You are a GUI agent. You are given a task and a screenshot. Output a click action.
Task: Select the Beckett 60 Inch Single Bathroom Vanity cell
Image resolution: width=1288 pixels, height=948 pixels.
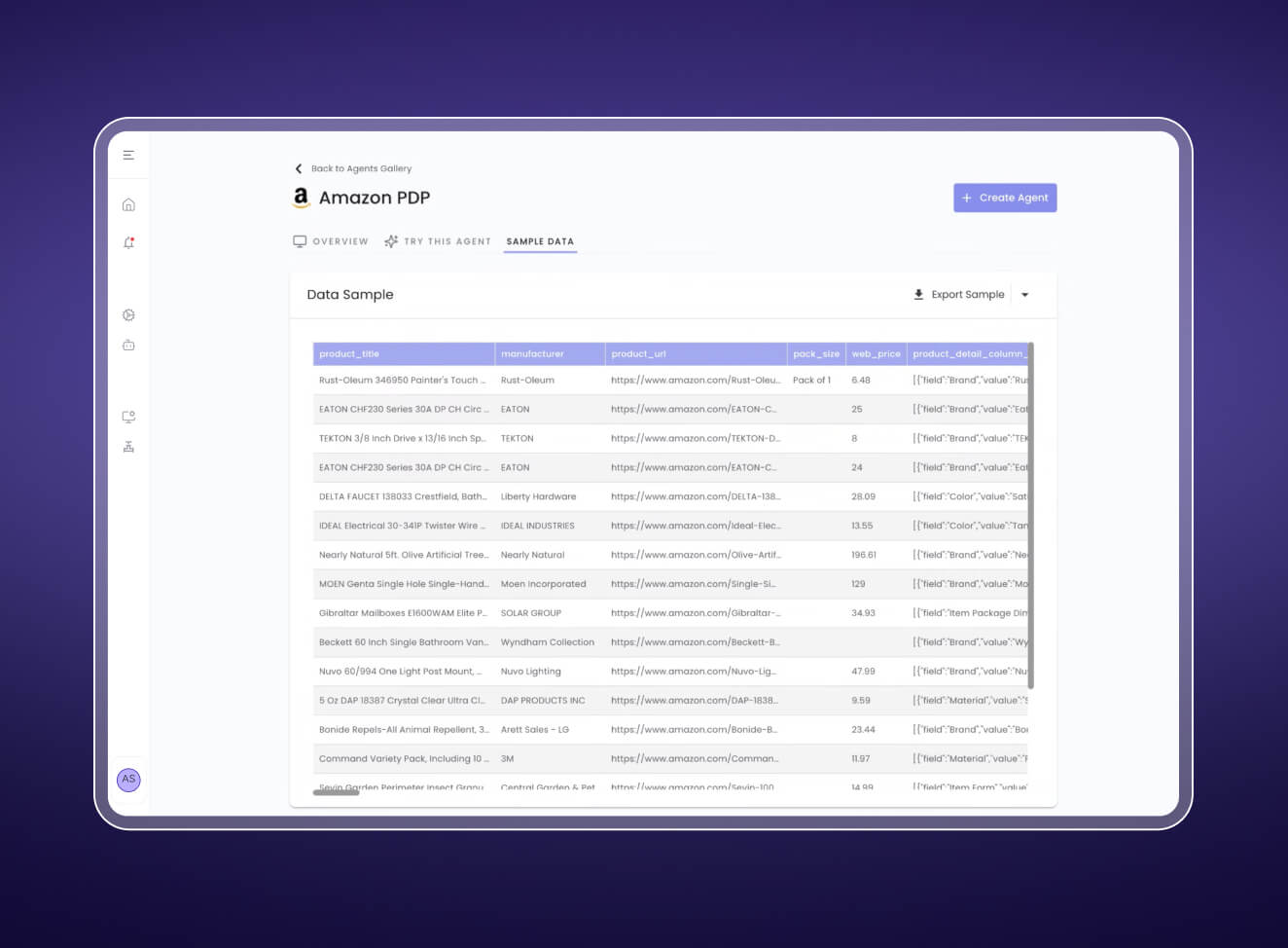(x=404, y=643)
